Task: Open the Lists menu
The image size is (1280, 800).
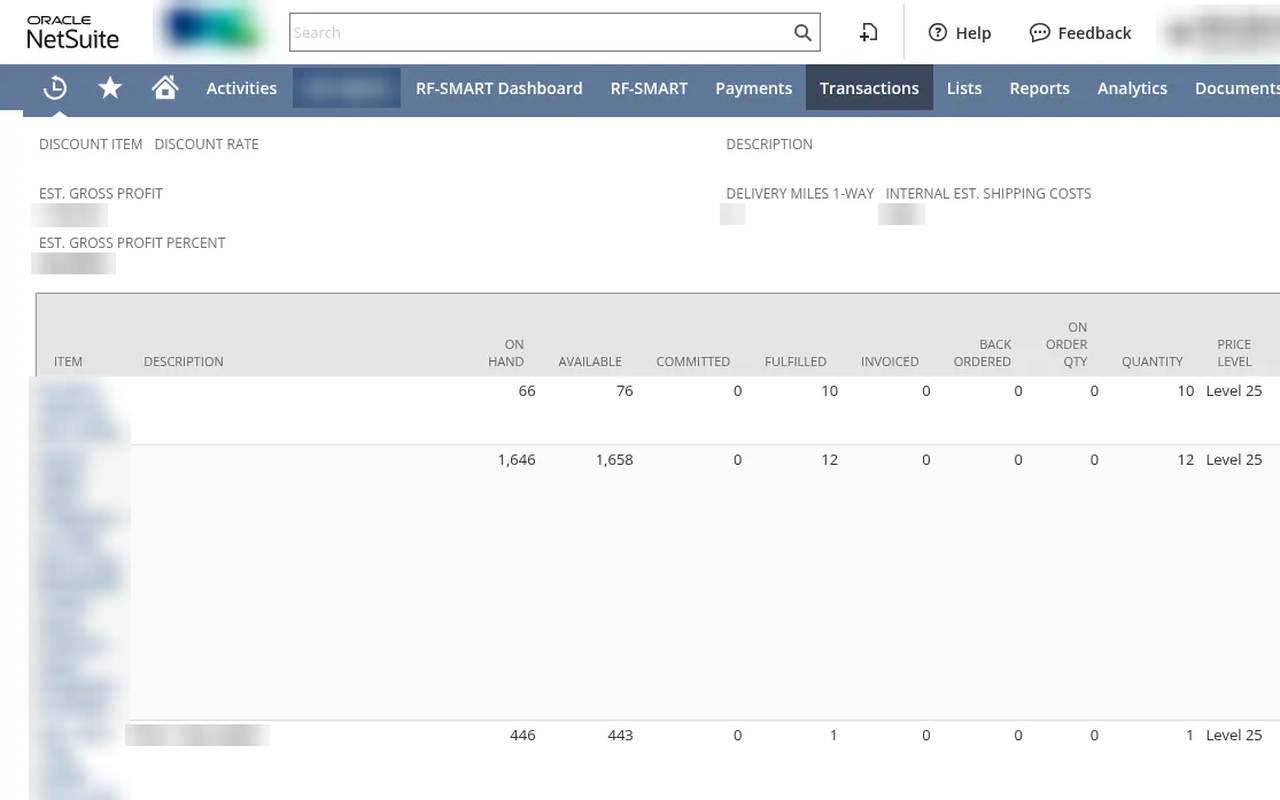Action: [964, 88]
